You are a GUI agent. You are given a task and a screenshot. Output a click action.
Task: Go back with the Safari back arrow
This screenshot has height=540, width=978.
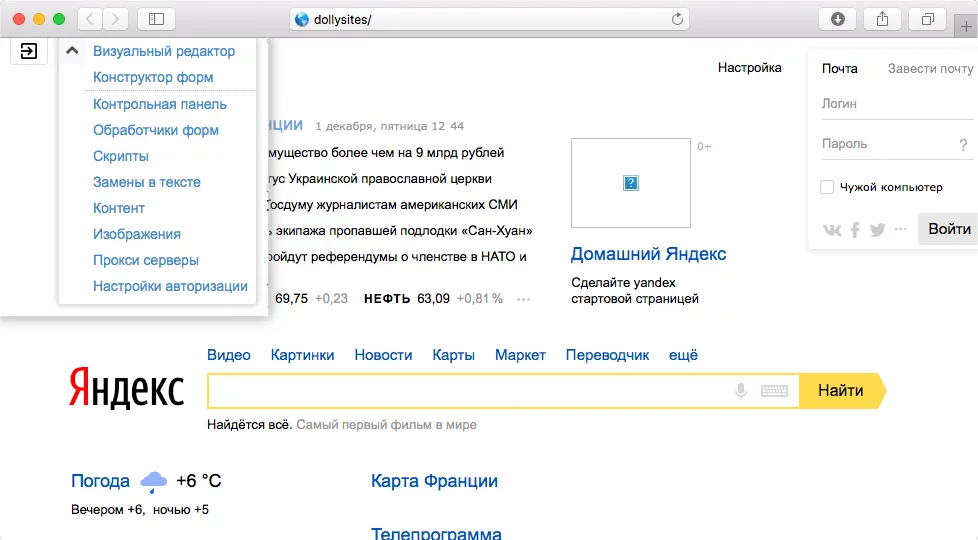[90, 19]
